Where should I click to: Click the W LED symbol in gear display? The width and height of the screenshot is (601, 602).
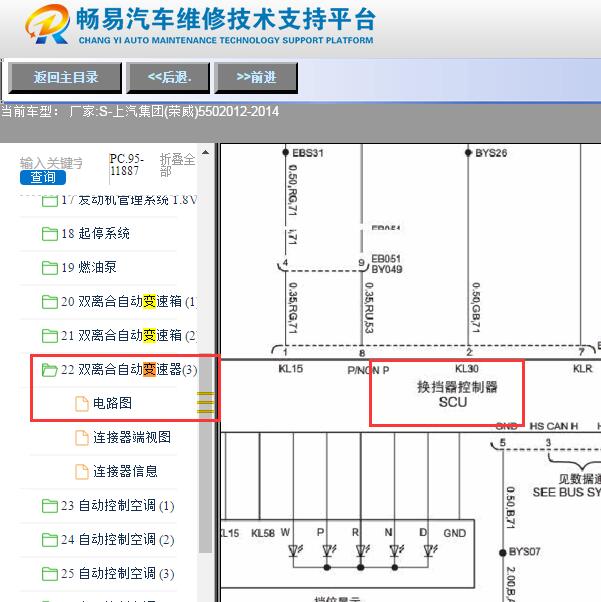(295, 551)
